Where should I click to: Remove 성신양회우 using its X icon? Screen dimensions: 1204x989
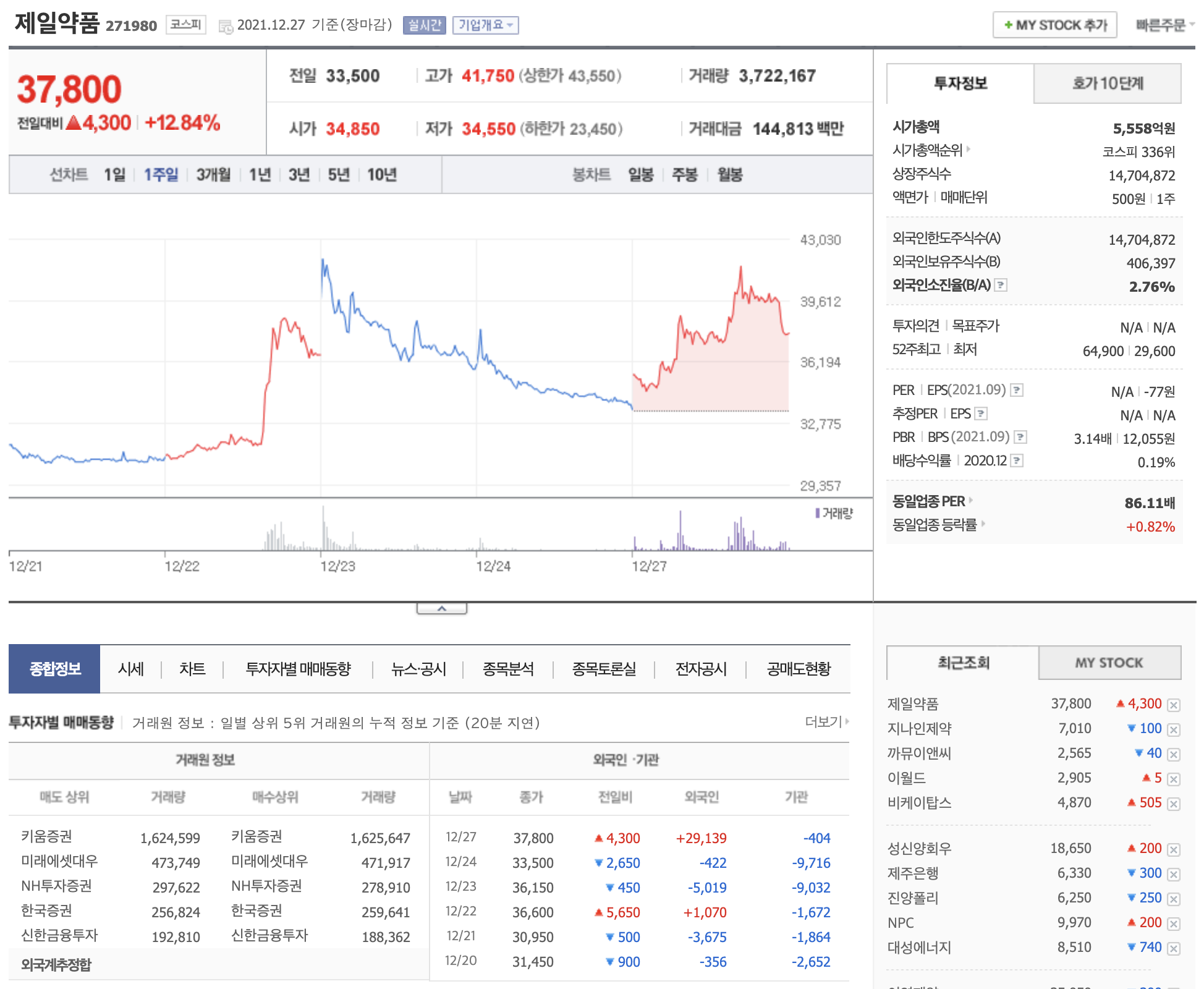coord(1174,849)
